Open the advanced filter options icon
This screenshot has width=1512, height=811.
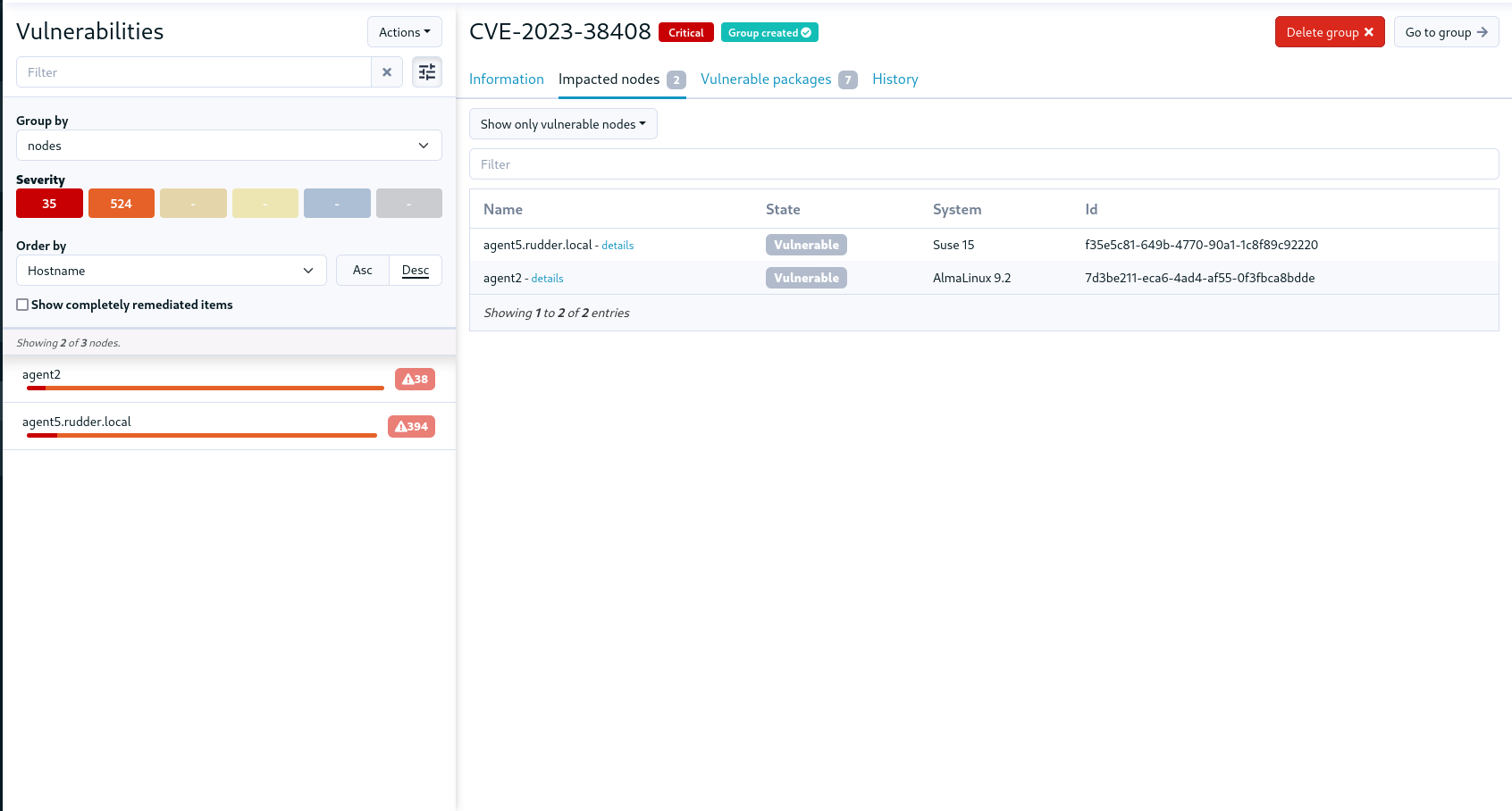[x=427, y=71]
